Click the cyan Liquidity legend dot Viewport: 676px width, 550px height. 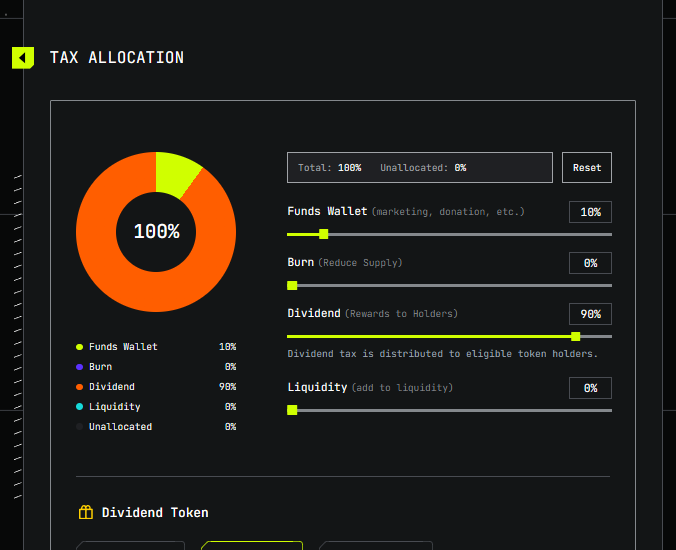coord(79,406)
